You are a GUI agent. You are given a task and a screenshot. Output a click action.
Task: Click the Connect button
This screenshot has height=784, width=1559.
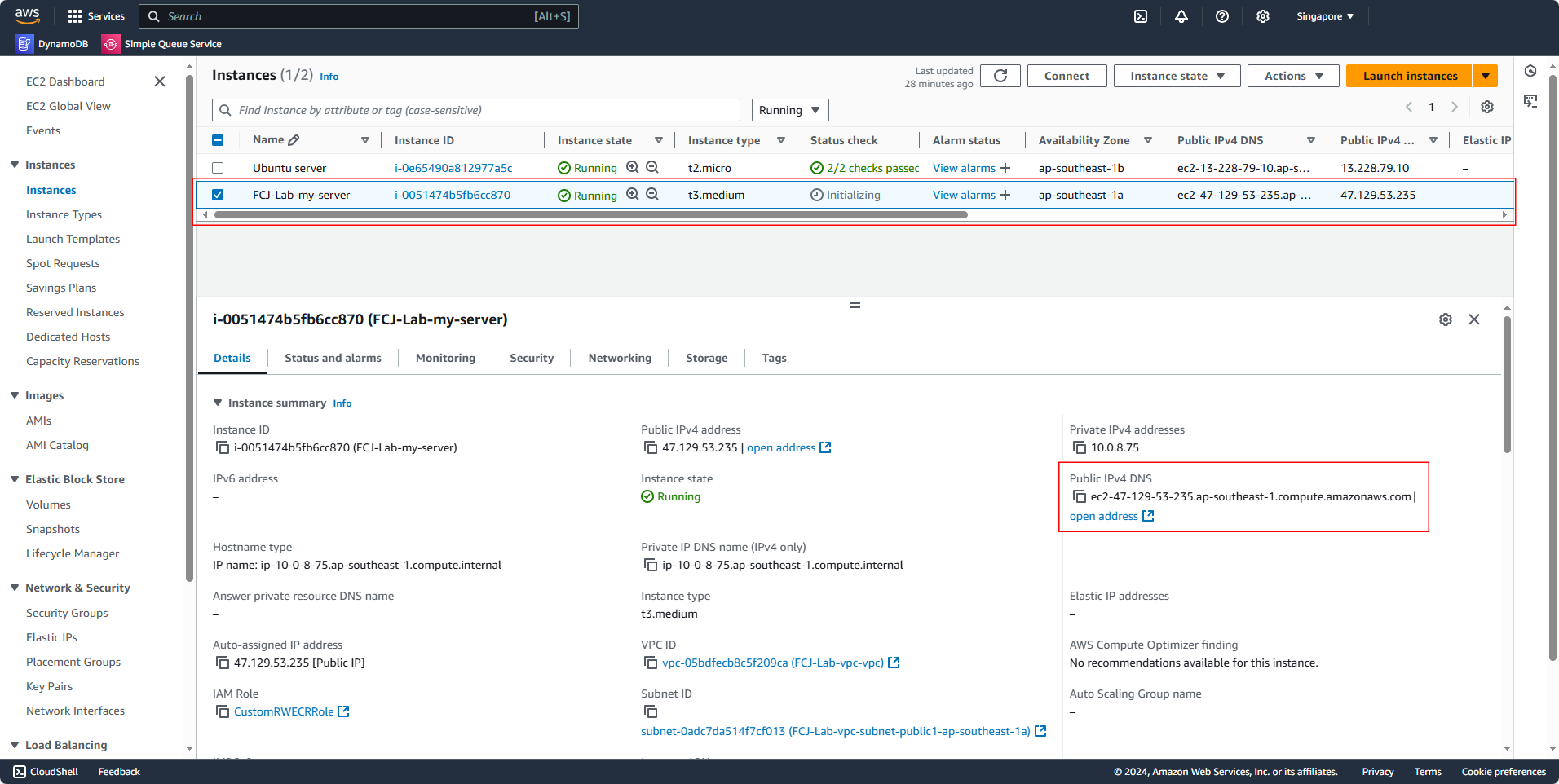pos(1067,76)
